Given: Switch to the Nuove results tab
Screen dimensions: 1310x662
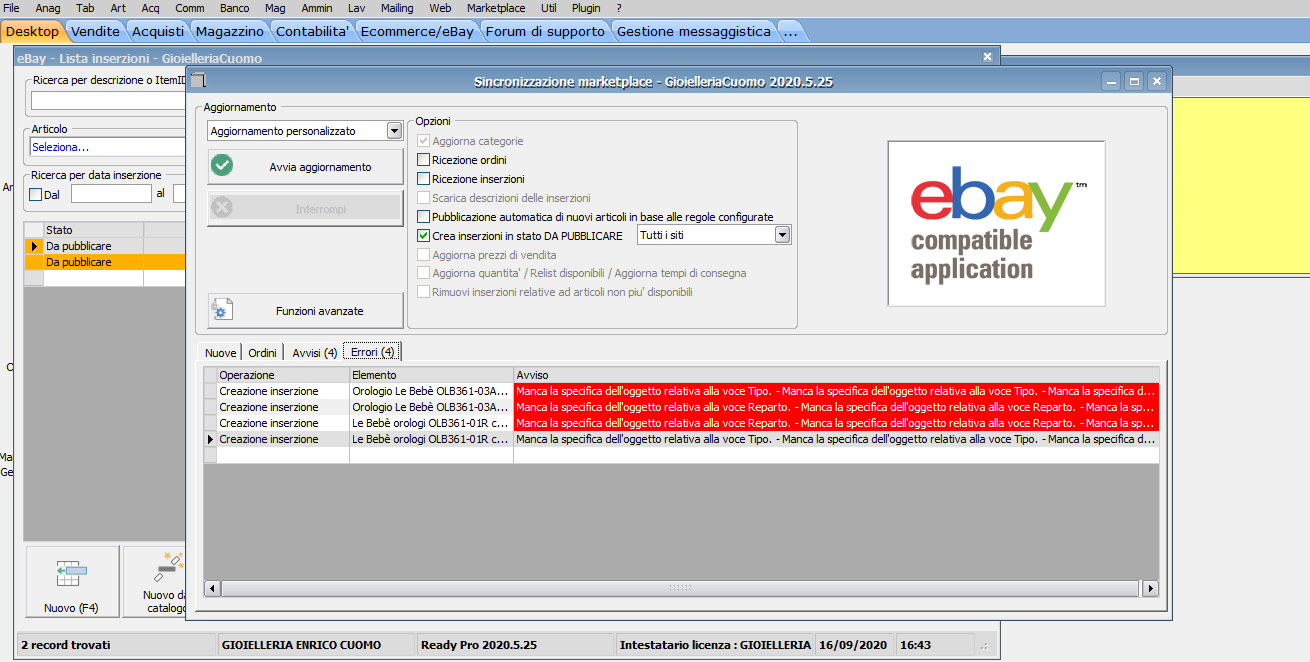Looking at the screenshot, I should [221, 353].
